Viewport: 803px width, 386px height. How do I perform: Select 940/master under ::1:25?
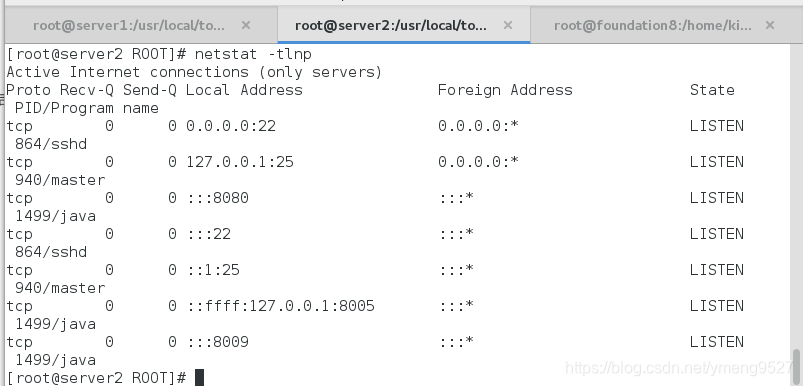59,288
